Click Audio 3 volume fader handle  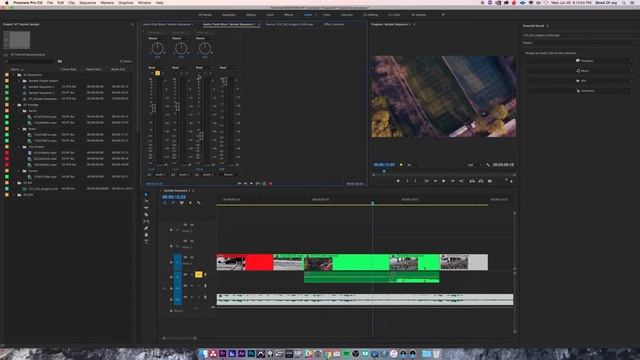pyautogui.click(x=201, y=135)
